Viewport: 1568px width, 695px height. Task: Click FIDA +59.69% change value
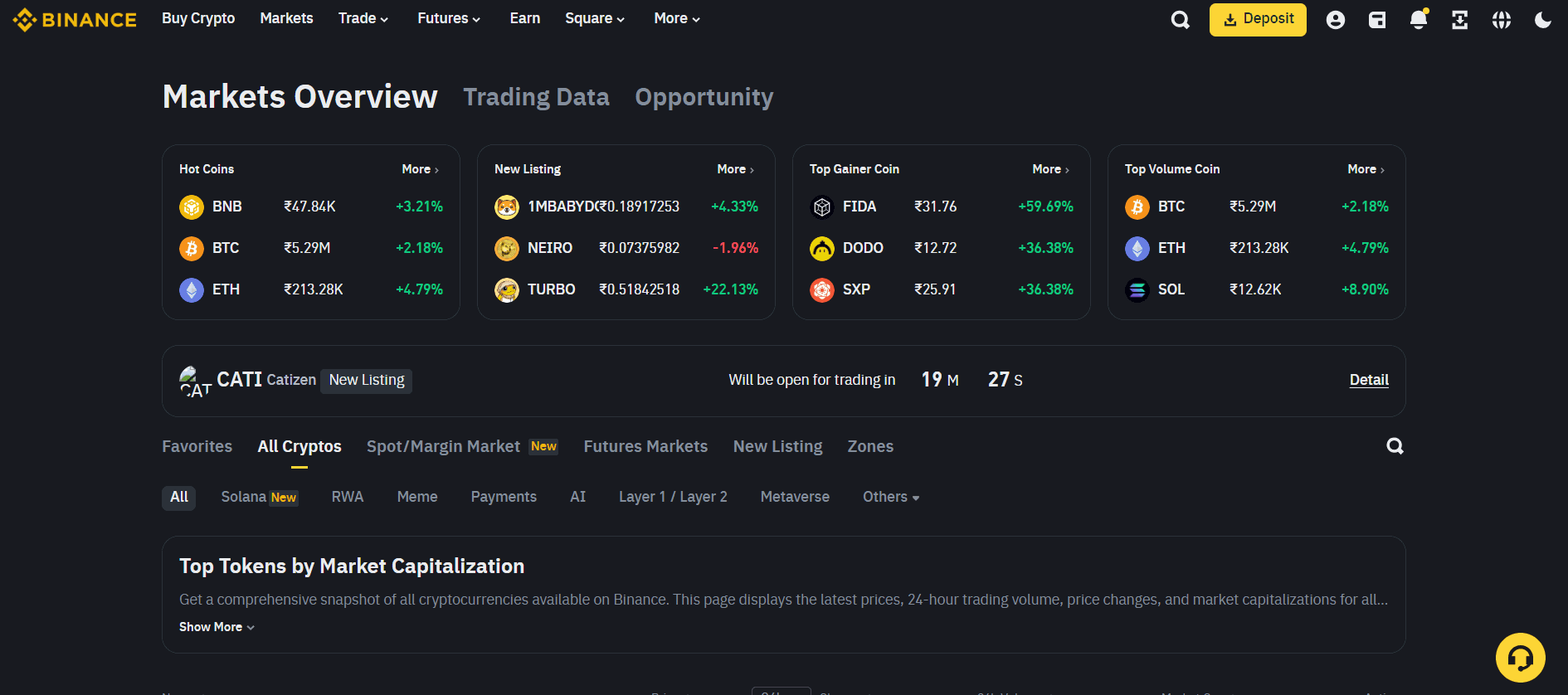click(1045, 207)
